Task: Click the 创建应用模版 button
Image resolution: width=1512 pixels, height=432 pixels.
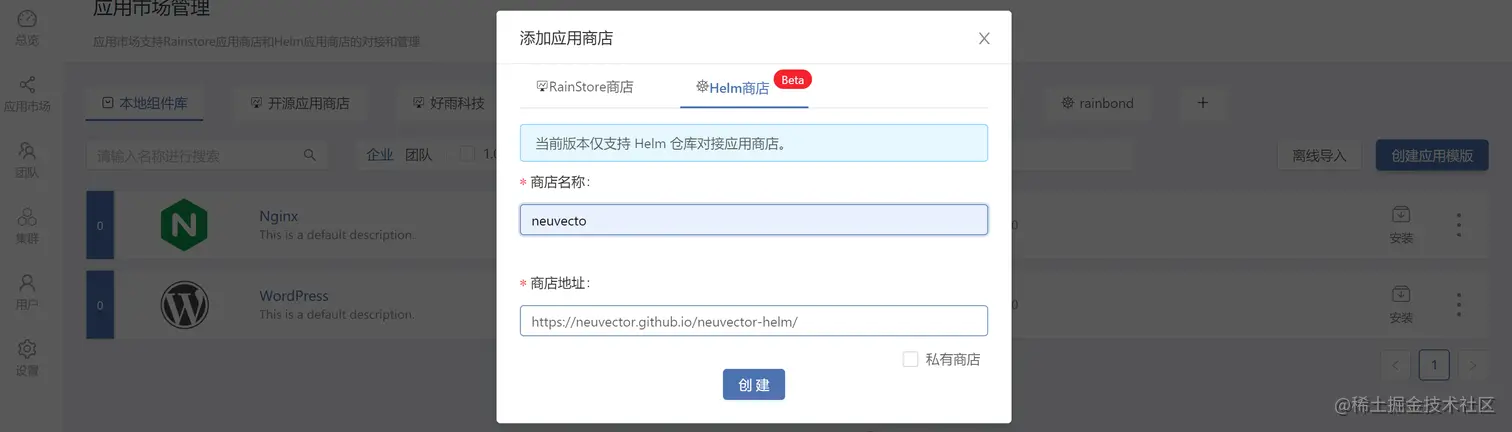Action: pos(1432,156)
